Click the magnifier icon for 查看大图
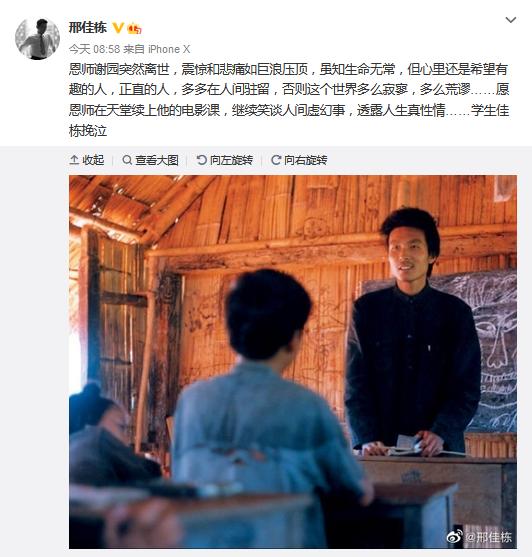 pyautogui.click(x=127, y=160)
